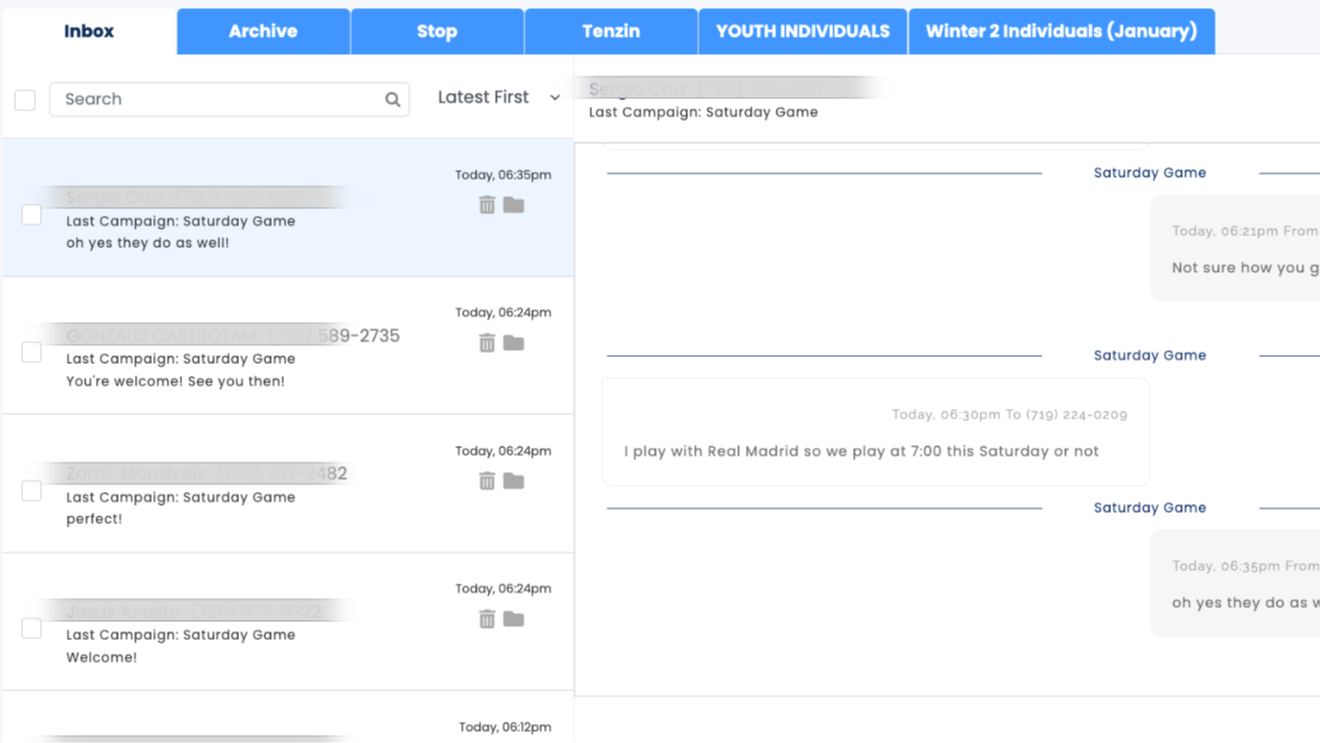Open the Stop tab
This screenshot has width=1320, height=743.
click(x=437, y=31)
